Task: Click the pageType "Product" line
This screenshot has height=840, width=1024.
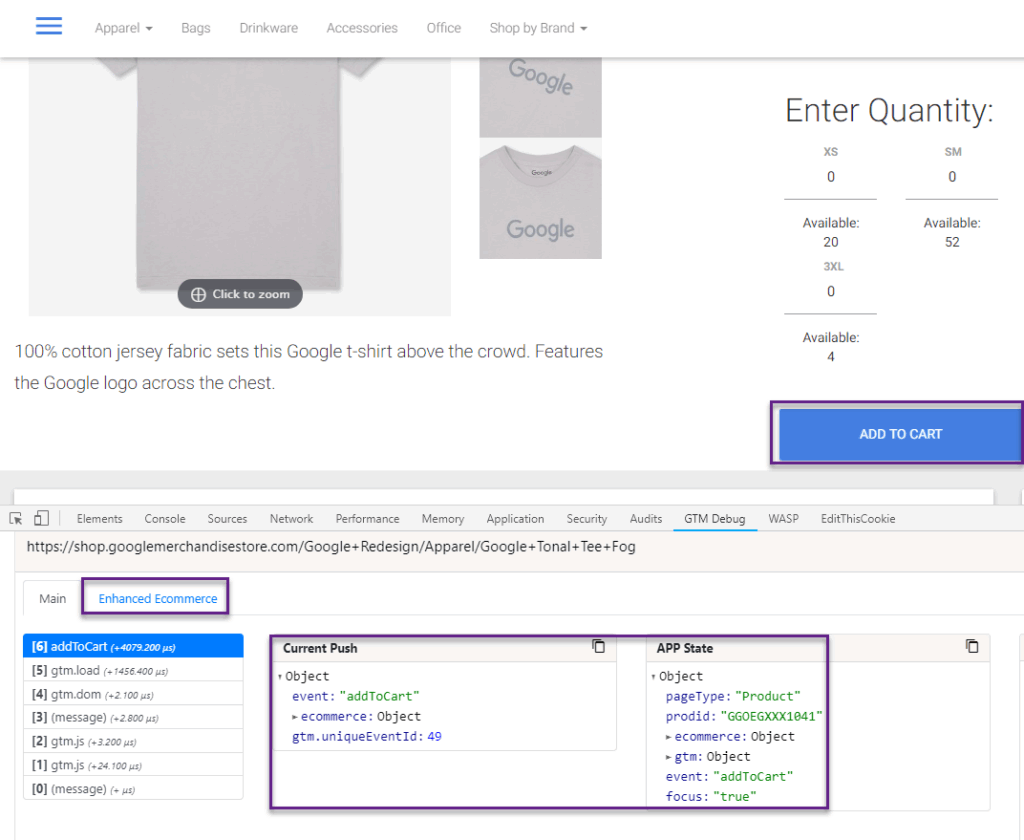Action: point(733,697)
